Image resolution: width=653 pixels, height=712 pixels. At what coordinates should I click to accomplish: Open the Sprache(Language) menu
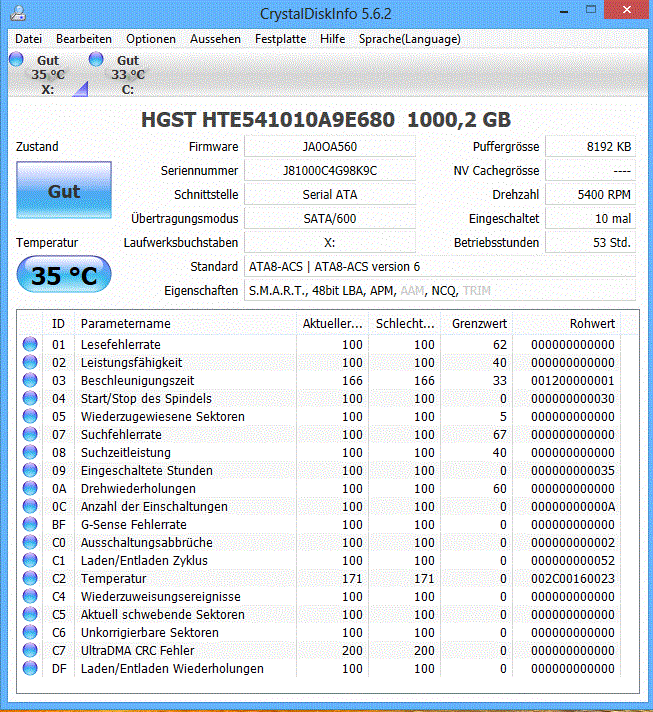(410, 39)
